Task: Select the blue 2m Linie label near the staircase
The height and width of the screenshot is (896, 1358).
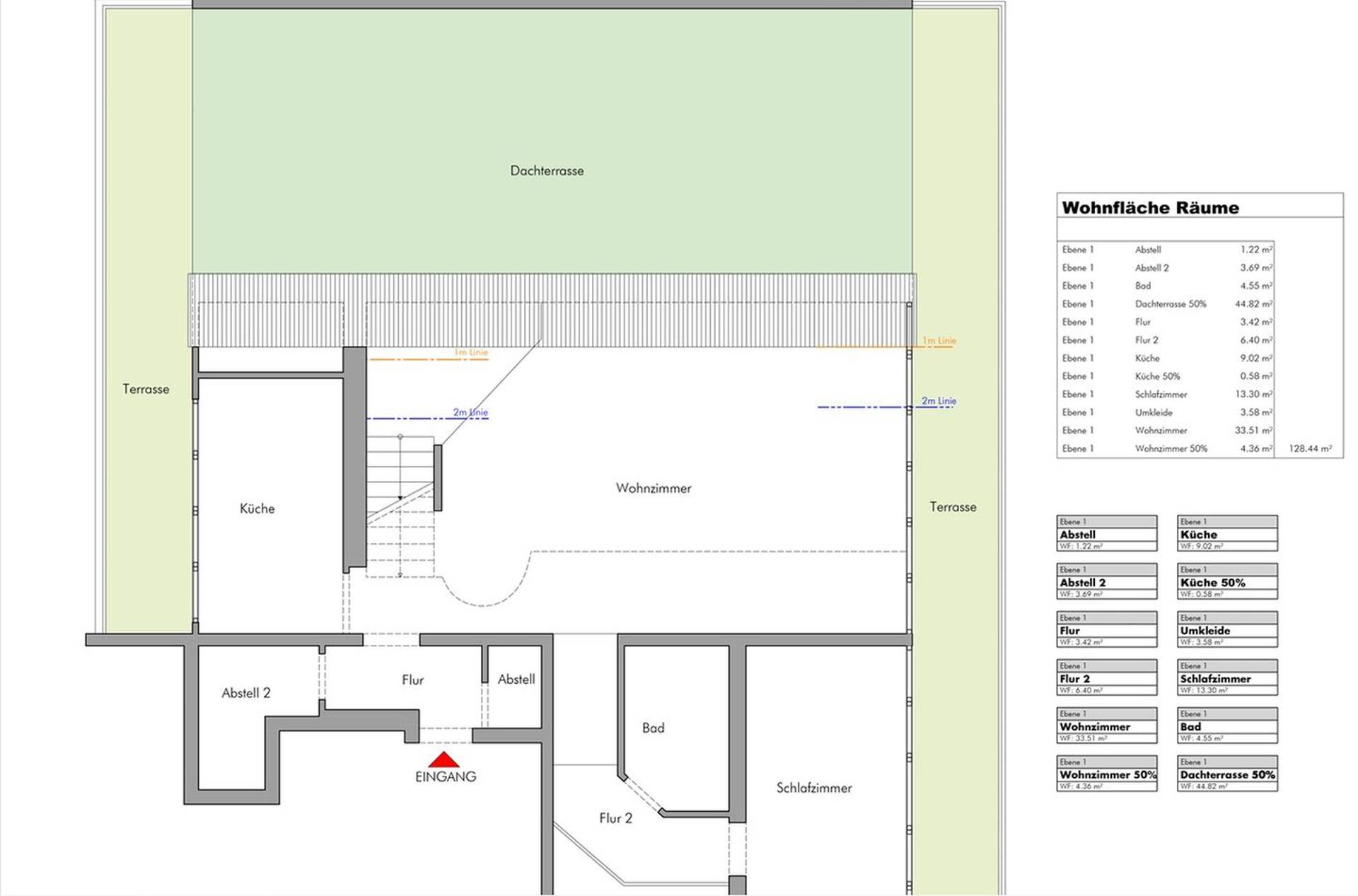Action: [470, 412]
